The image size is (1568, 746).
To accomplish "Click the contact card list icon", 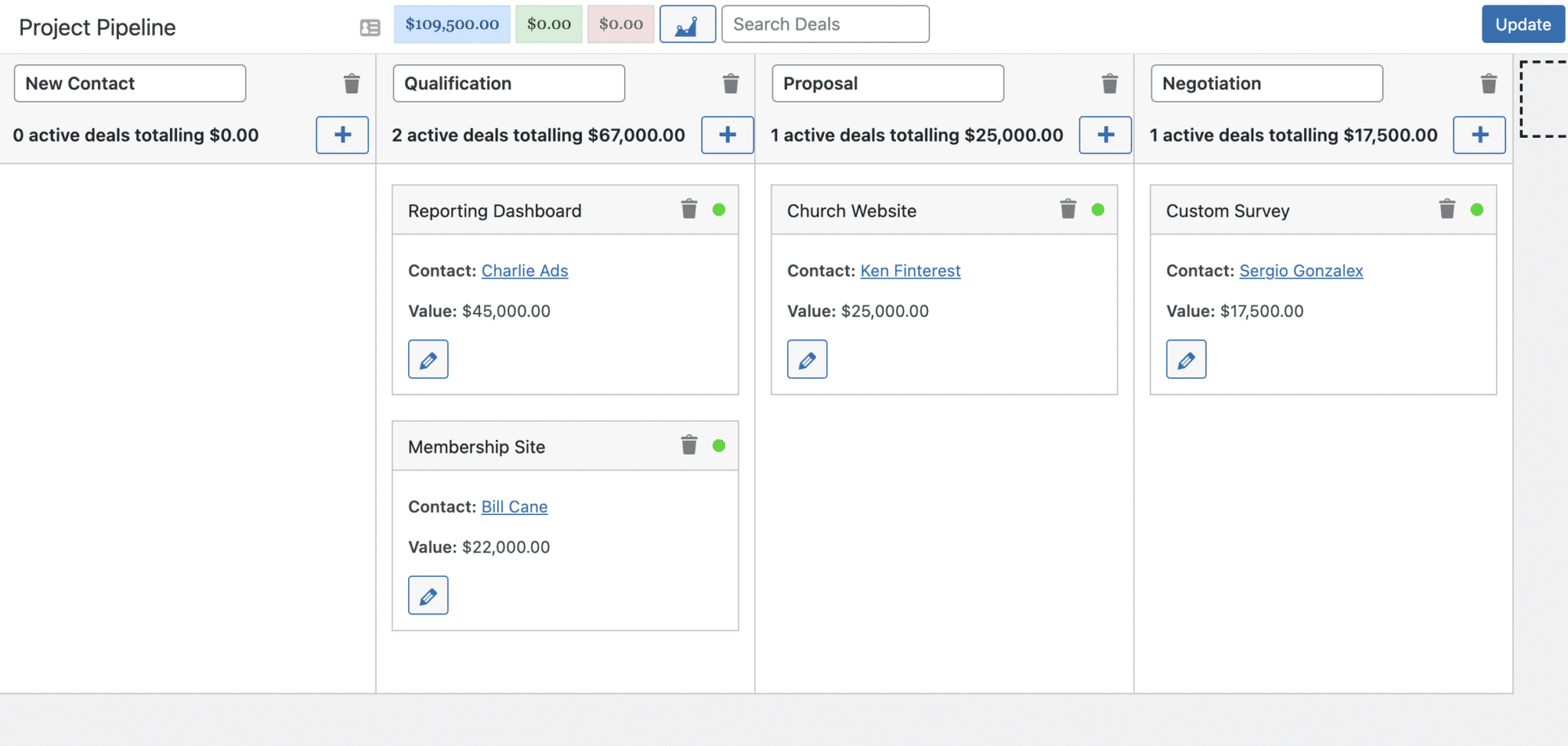I will (370, 28).
